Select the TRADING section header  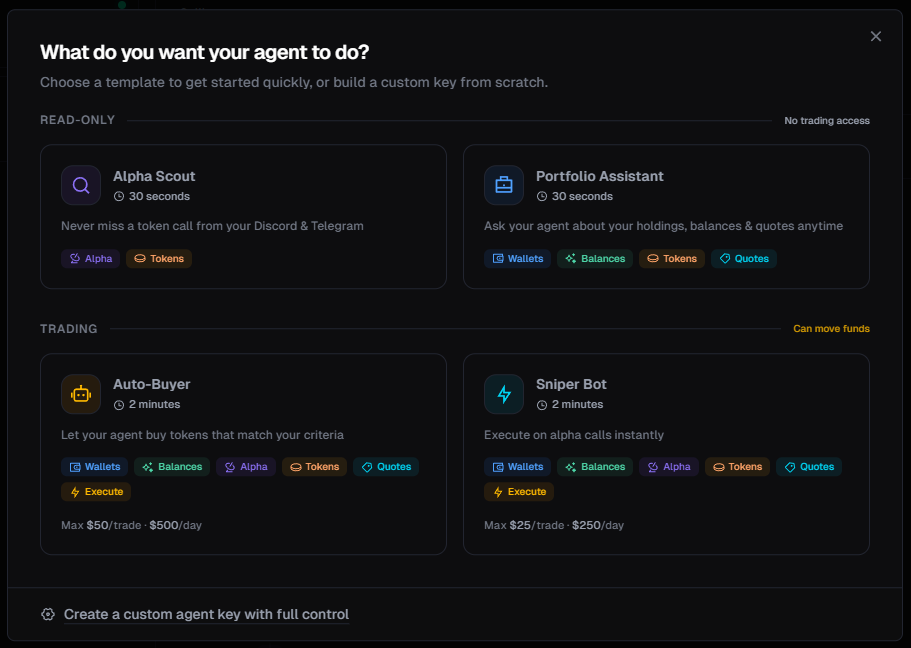(x=68, y=328)
